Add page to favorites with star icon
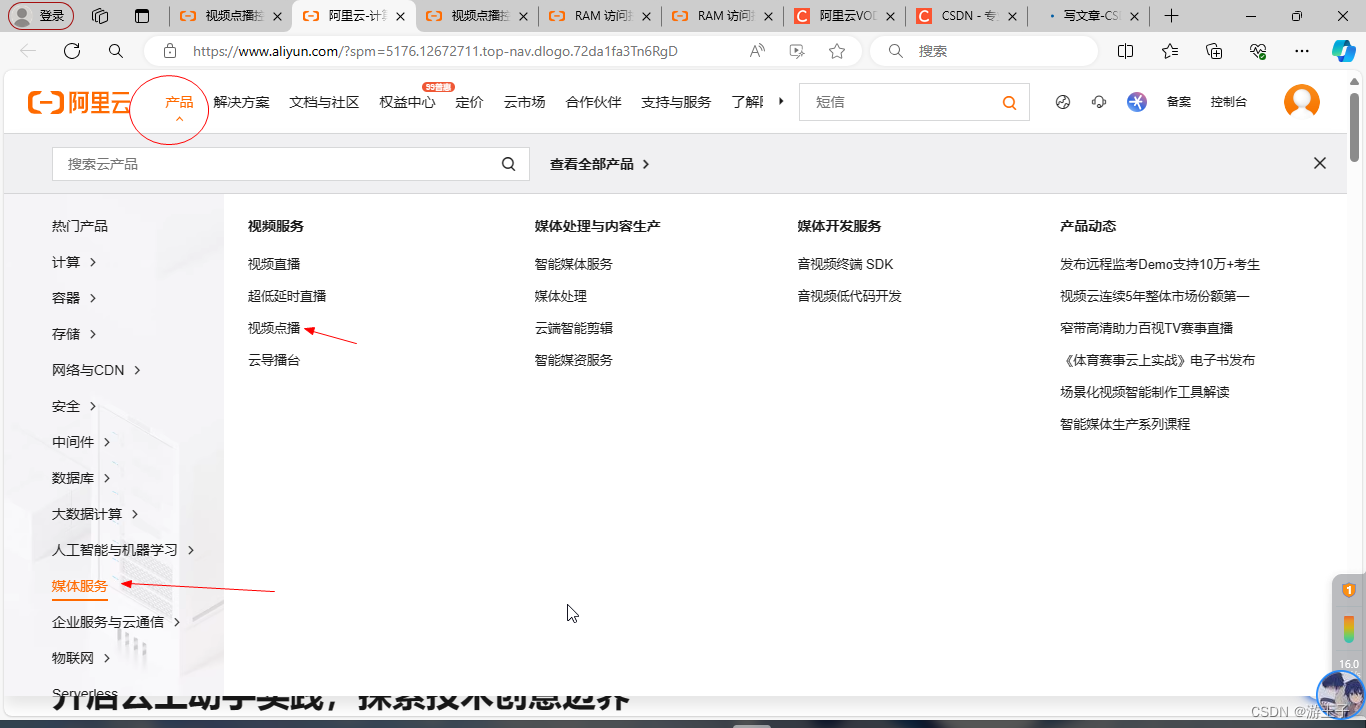 tap(837, 51)
